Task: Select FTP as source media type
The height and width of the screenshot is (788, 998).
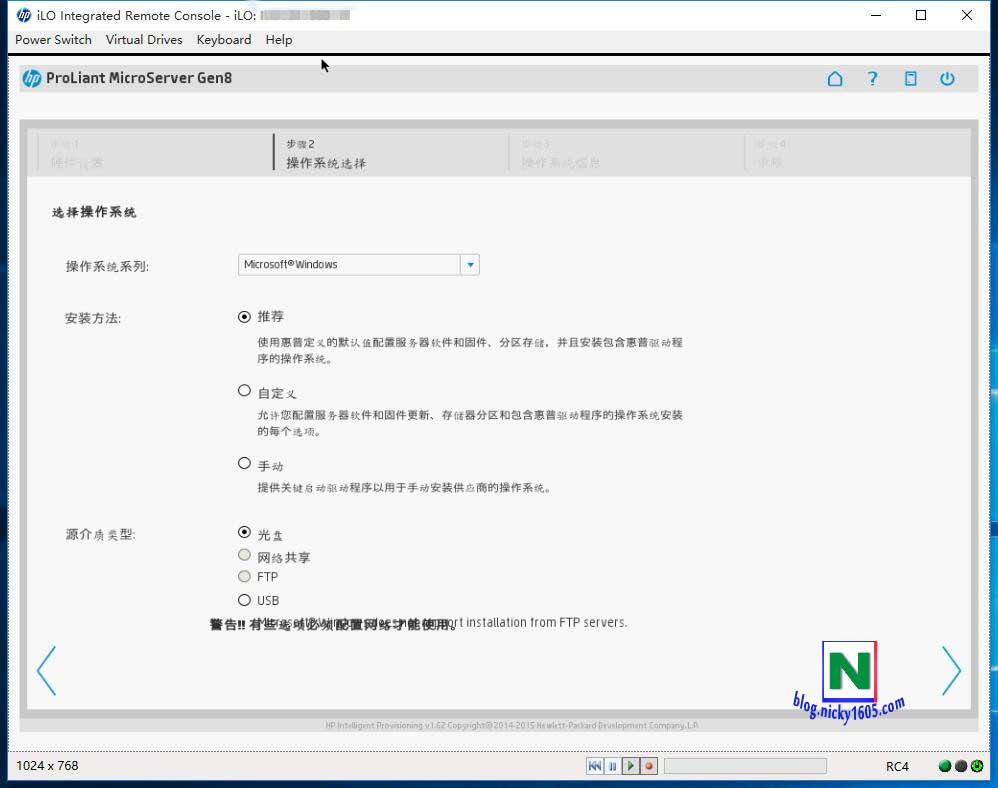Action: [x=244, y=576]
